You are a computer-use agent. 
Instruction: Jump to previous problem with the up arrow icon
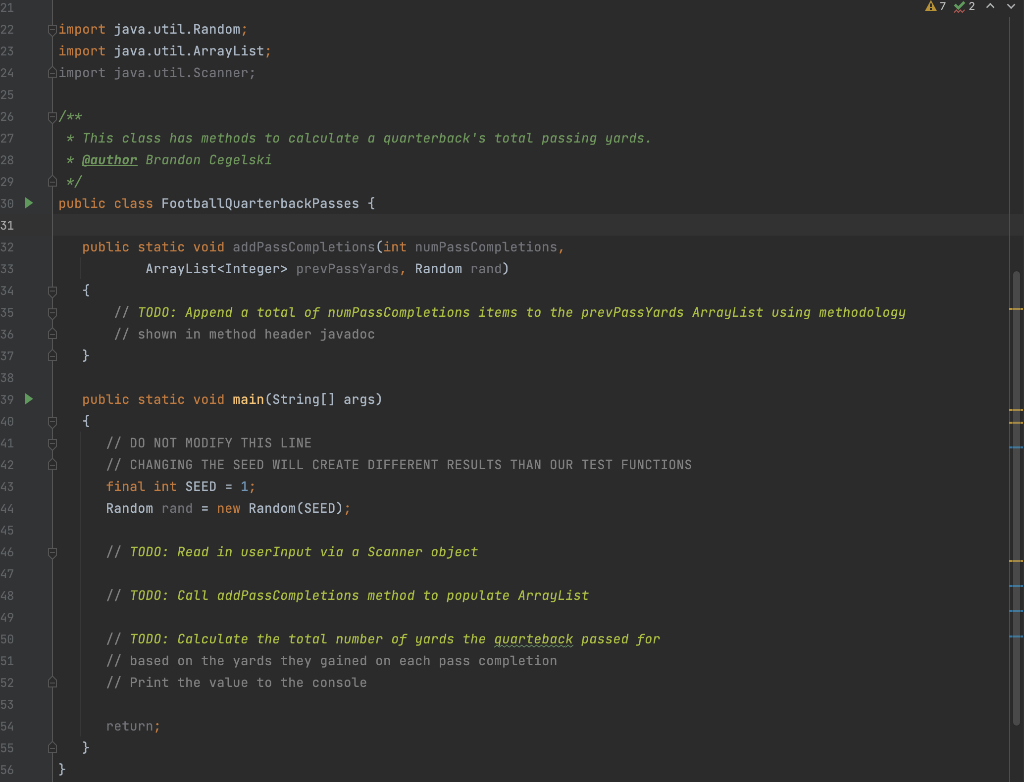pos(988,6)
